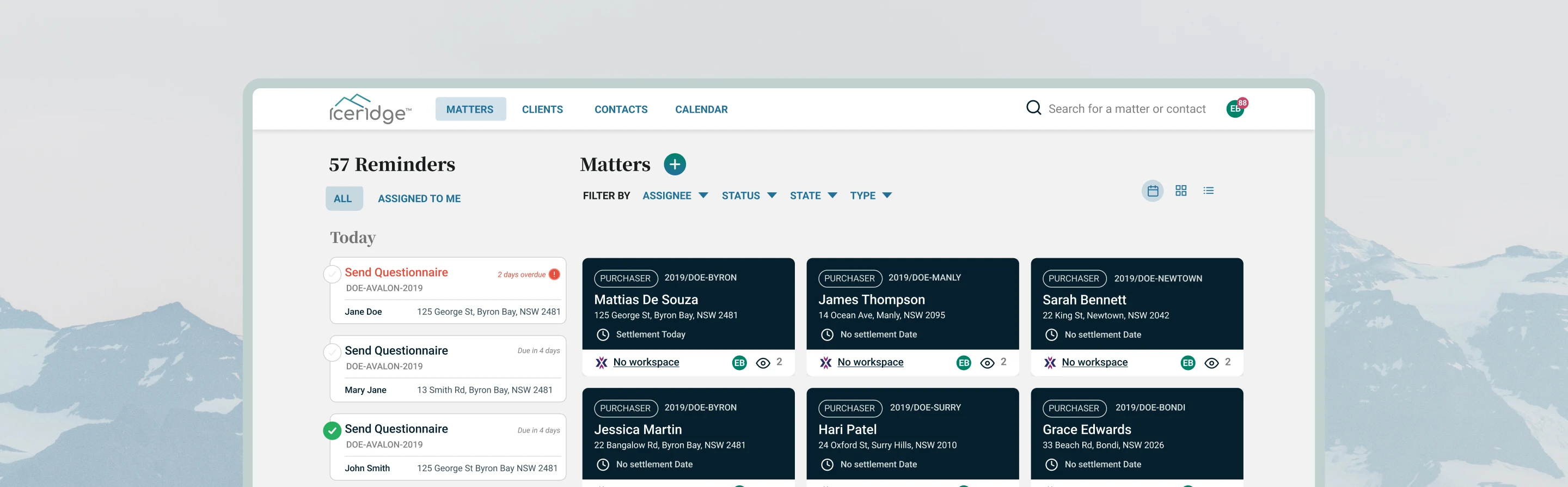Viewport: 1568px width, 487px height.
Task: Open the Contacts tab
Action: pyautogui.click(x=621, y=109)
